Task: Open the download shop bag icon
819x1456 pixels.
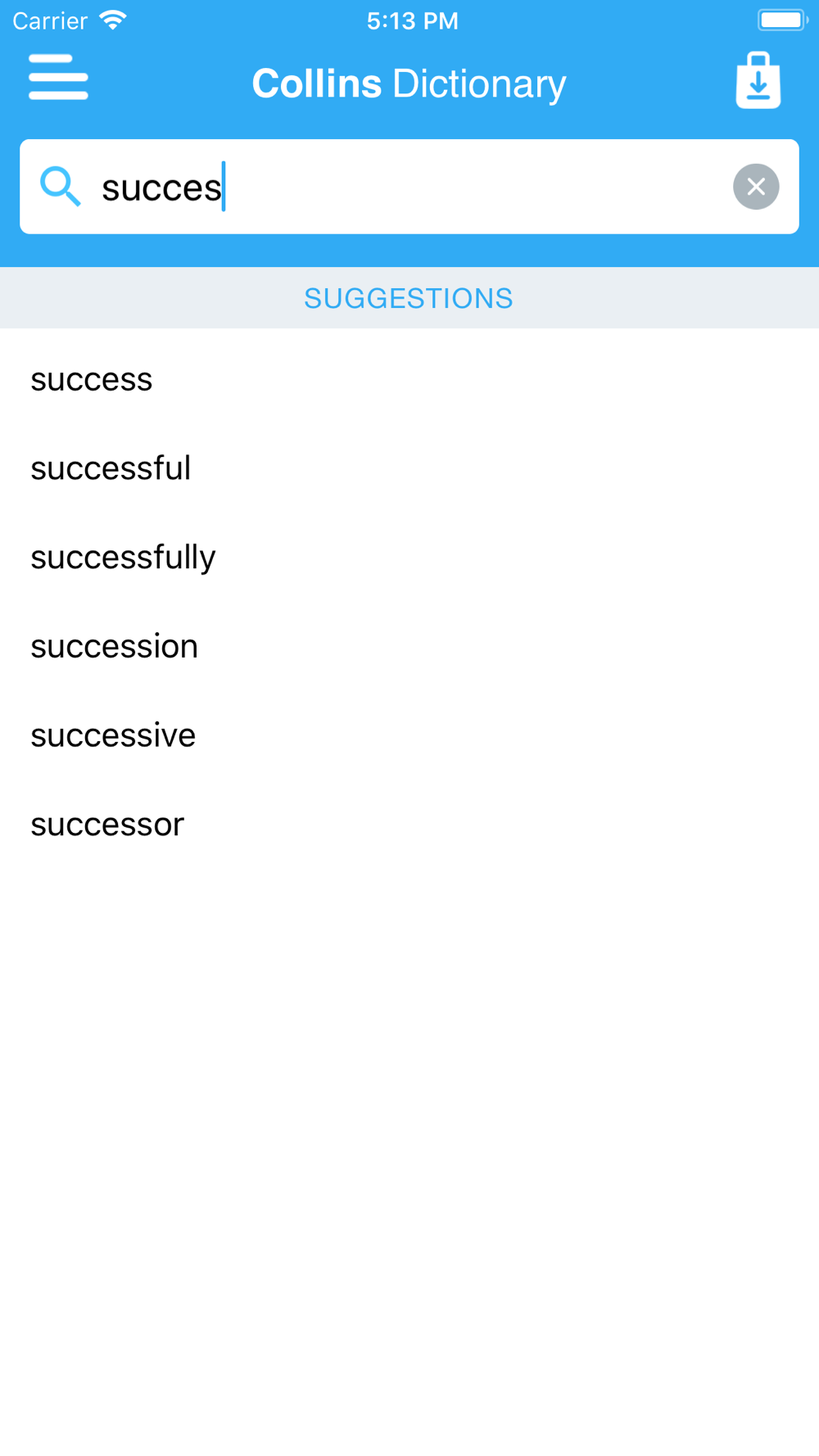Action: coord(758,80)
